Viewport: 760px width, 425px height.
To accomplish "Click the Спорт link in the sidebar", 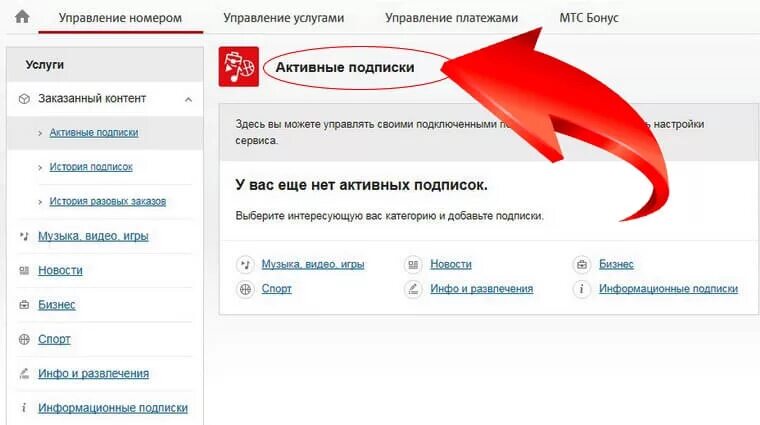I will click(x=54, y=339).
